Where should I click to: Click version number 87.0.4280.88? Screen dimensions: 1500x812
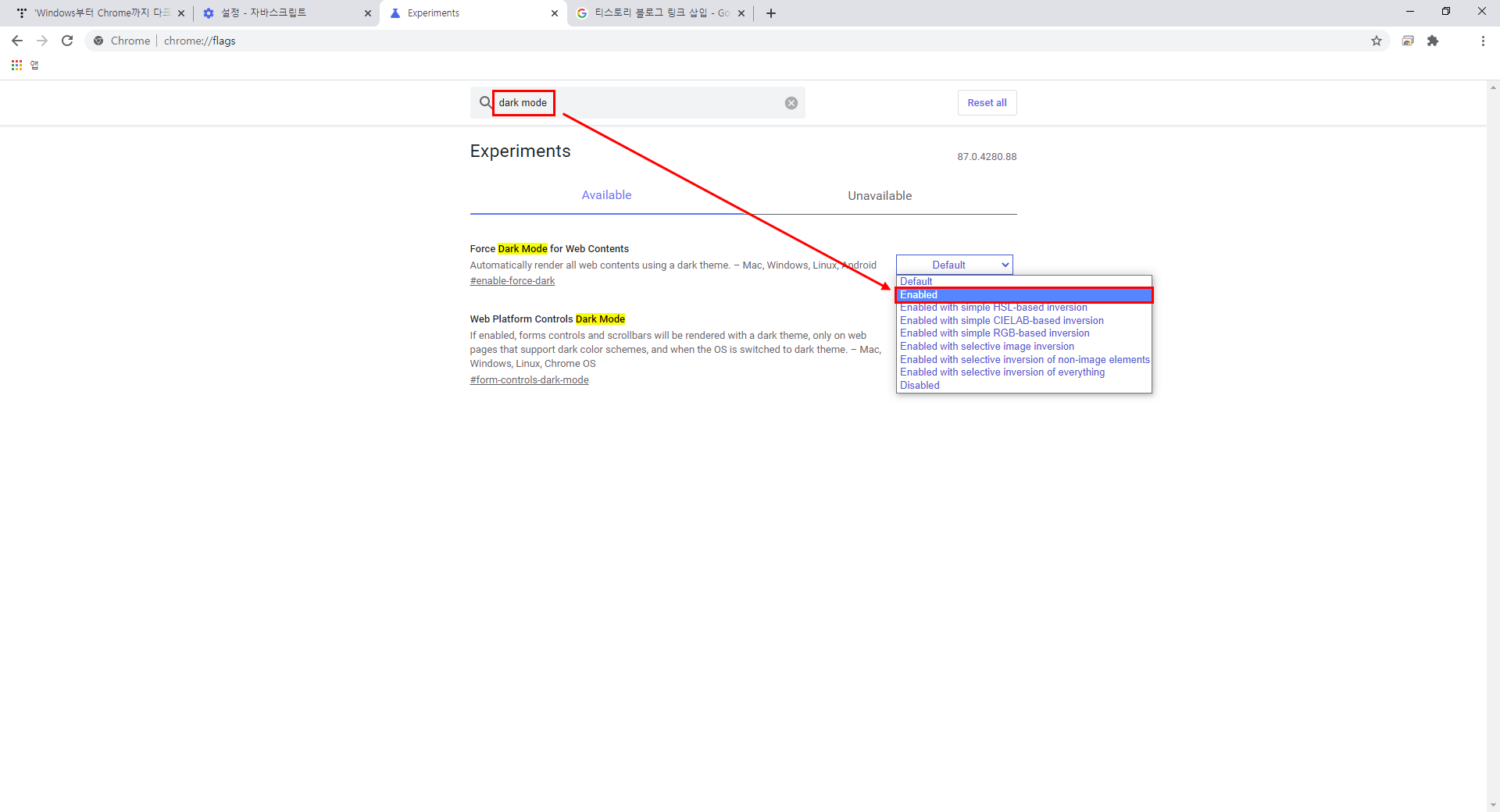click(x=987, y=157)
